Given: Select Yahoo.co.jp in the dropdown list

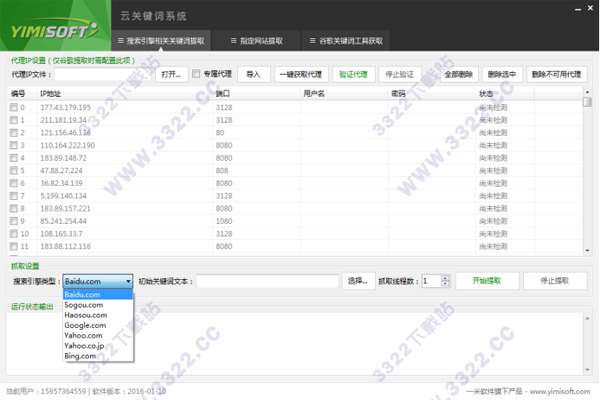Looking at the screenshot, I should (98, 346).
